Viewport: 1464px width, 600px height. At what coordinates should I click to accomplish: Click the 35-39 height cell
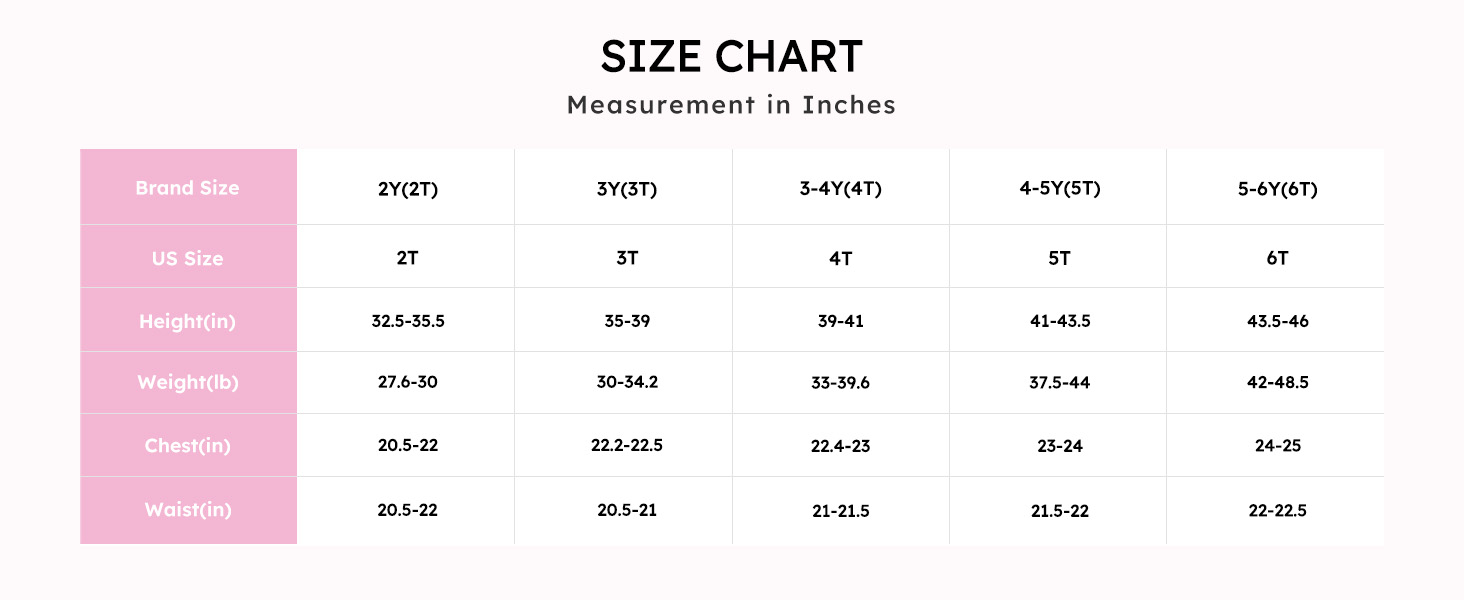(624, 322)
